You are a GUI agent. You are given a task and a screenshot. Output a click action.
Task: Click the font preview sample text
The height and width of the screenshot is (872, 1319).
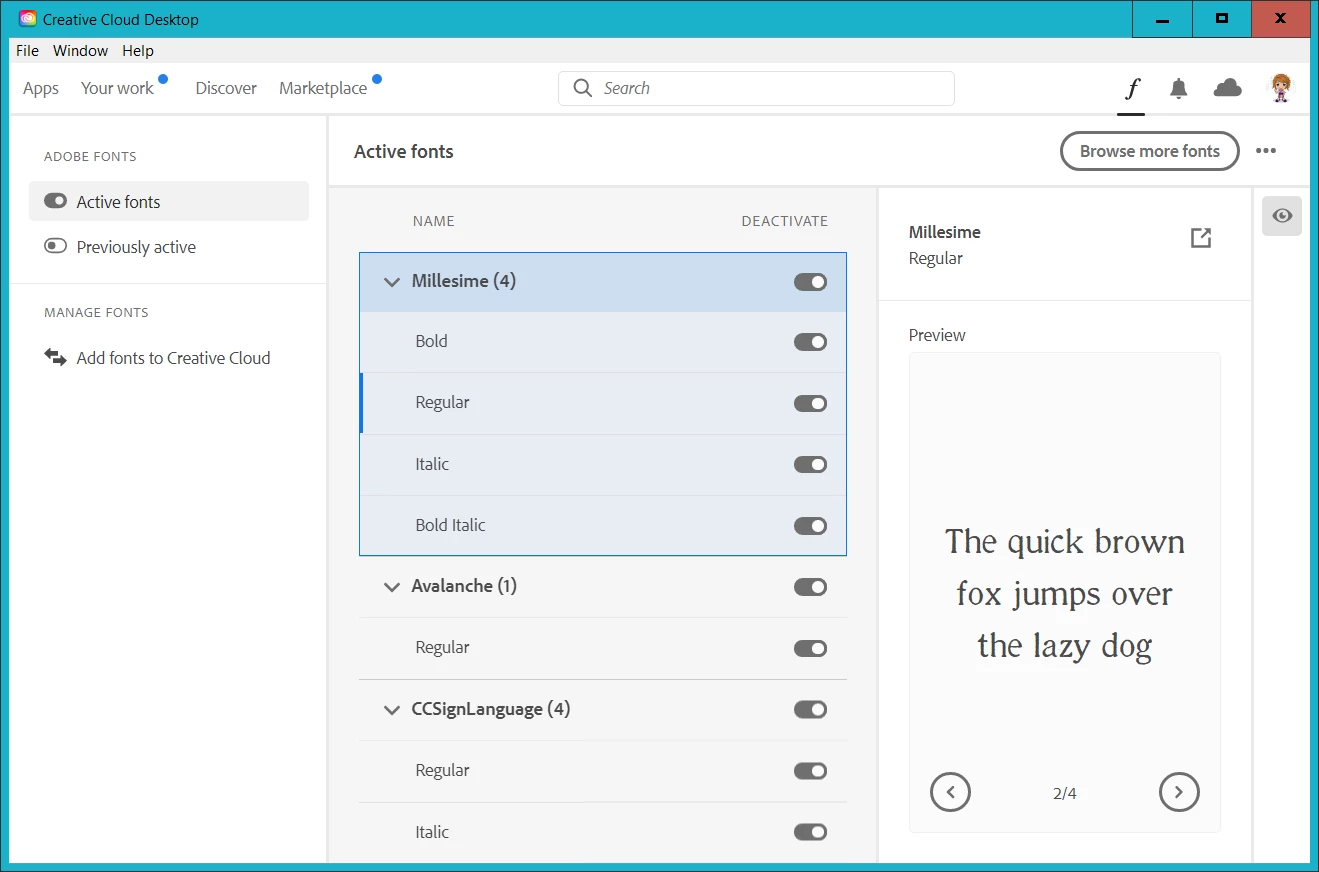pos(1065,594)
